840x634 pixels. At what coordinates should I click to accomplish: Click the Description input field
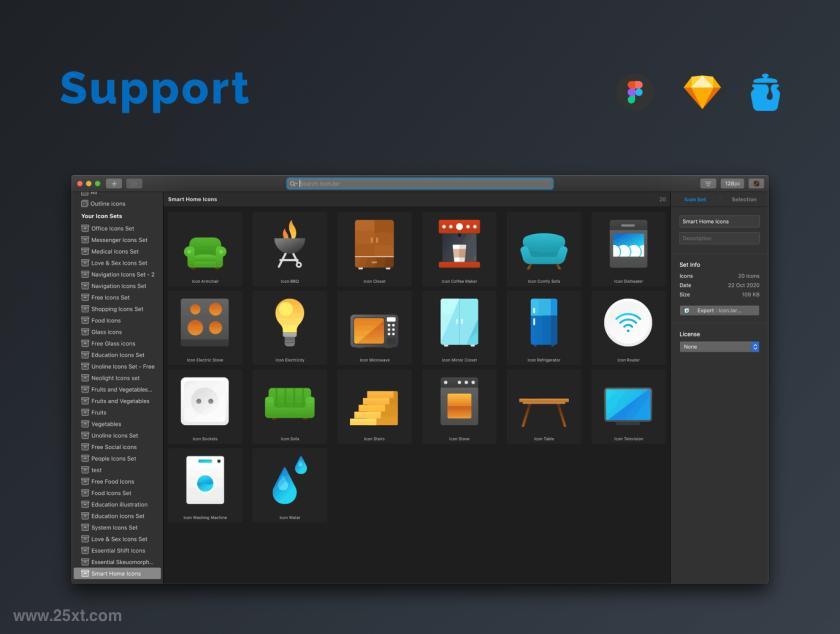click(x=719, y=238)
